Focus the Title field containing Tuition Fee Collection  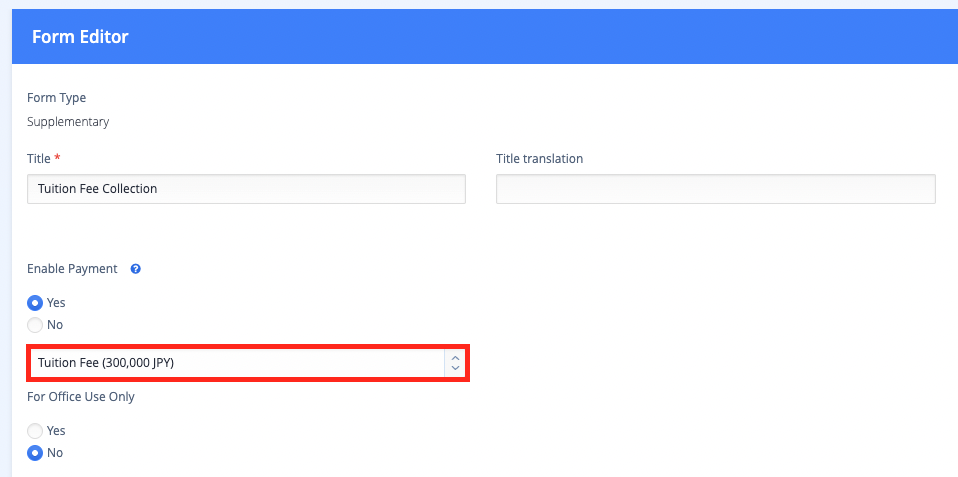tap(247, 189)
